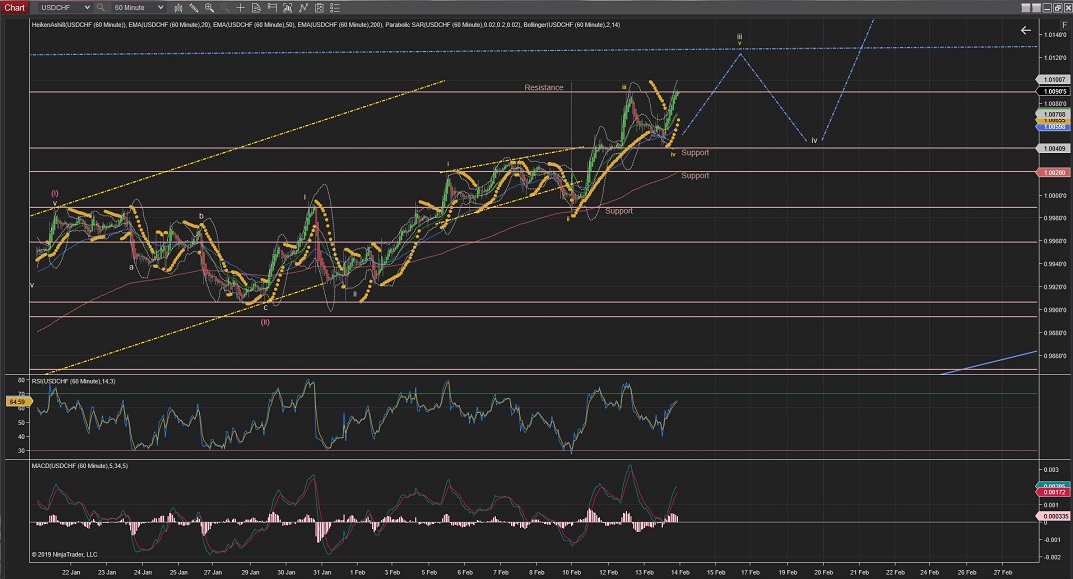Viewport: 1073px width, 579px height.
Task: Click the return-to-latest-bar arrow
Action: [x=1026, y=30]
